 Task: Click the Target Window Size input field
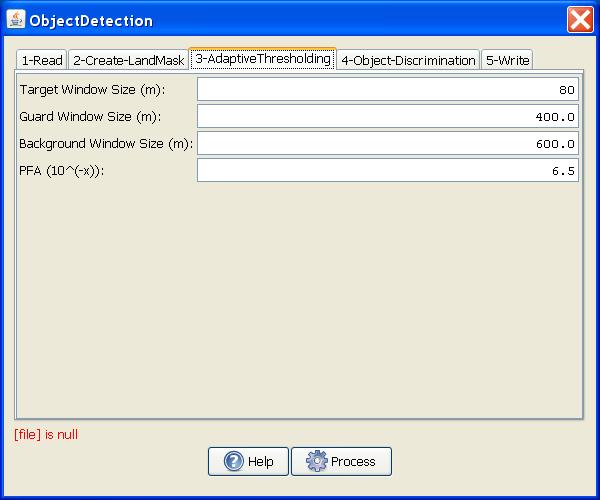388,90
